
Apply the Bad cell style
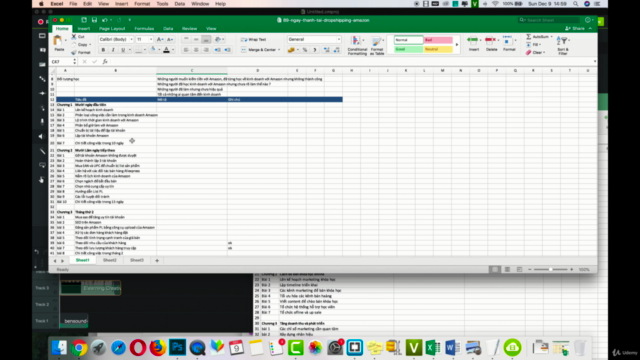438,40
